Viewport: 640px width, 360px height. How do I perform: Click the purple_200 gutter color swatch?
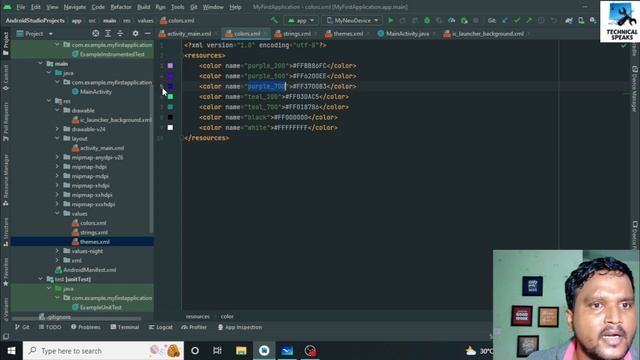click(170, 66)
